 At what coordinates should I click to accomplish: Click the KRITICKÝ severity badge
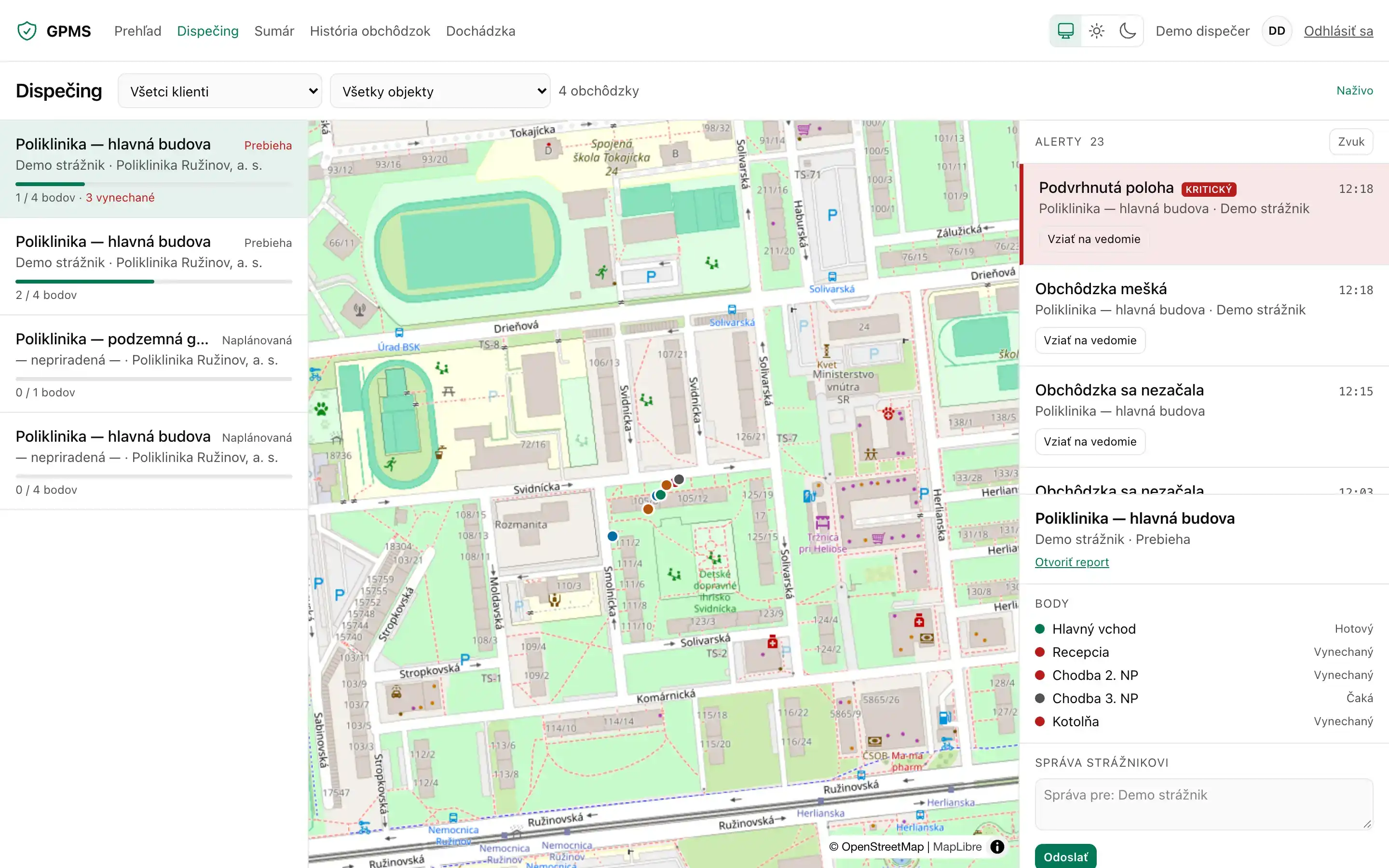coord(1209,190)
